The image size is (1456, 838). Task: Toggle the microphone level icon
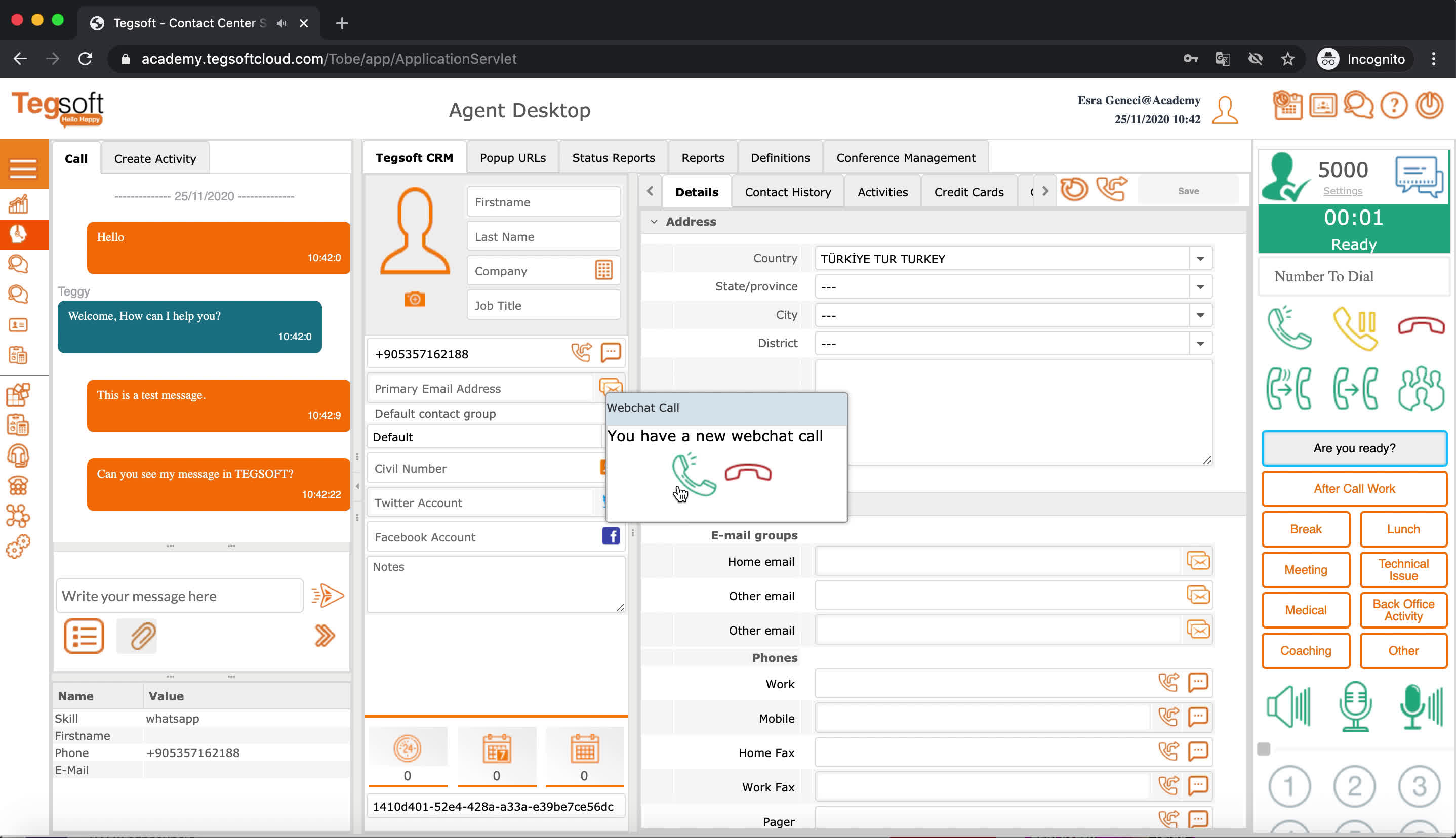point(1421,706)
